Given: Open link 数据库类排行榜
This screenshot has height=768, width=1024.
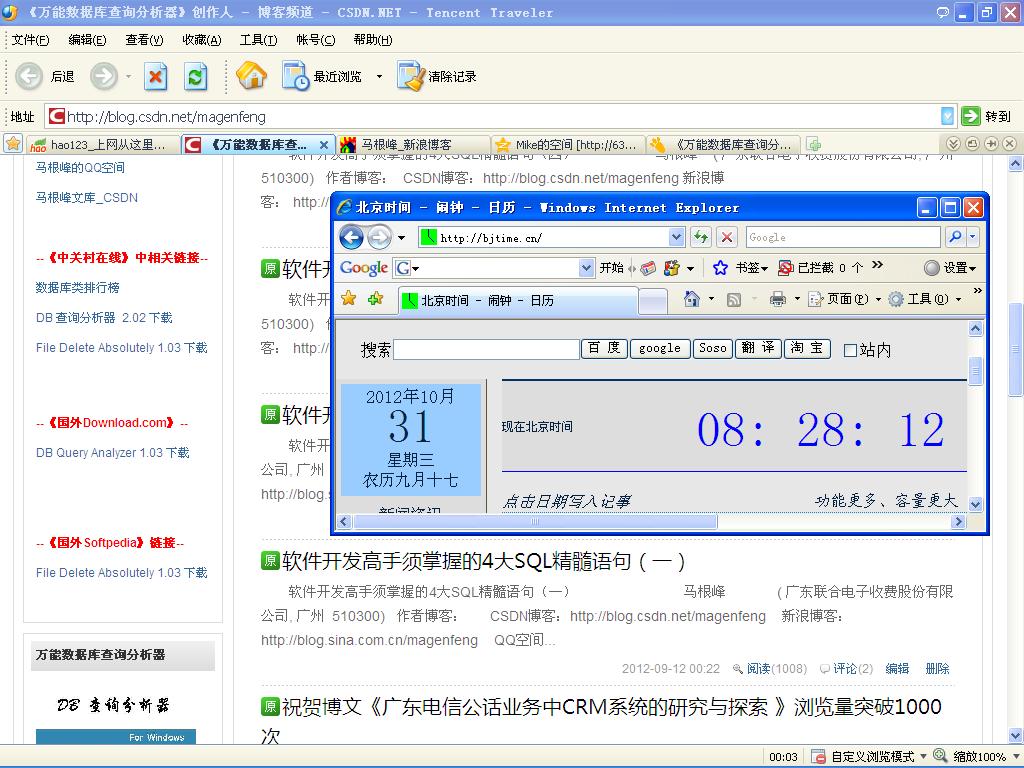Looking at the screenshot, I should pyautogui.click(x=77, y=287).
